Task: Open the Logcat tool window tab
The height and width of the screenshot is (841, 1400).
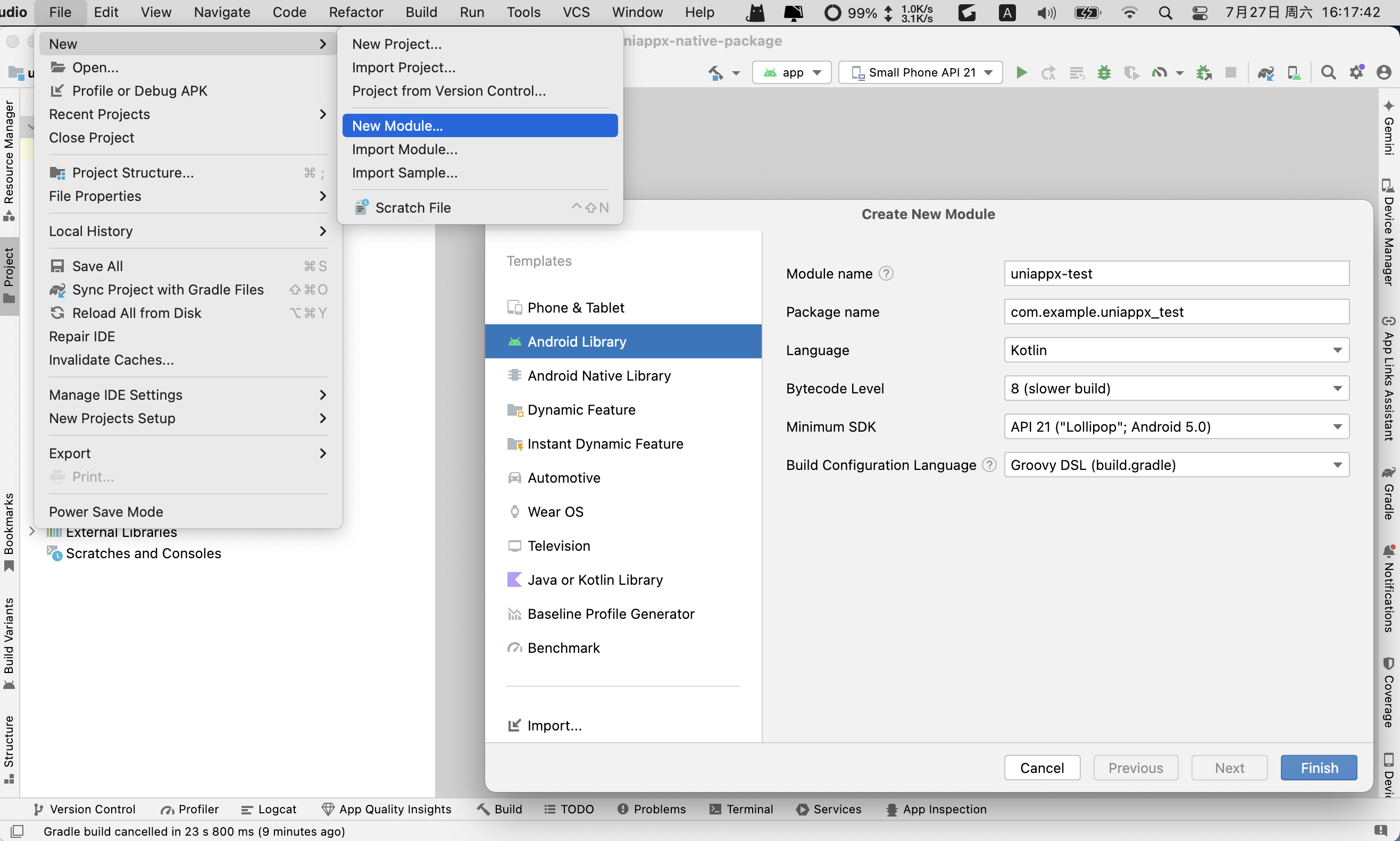Action: pos(269,809)
